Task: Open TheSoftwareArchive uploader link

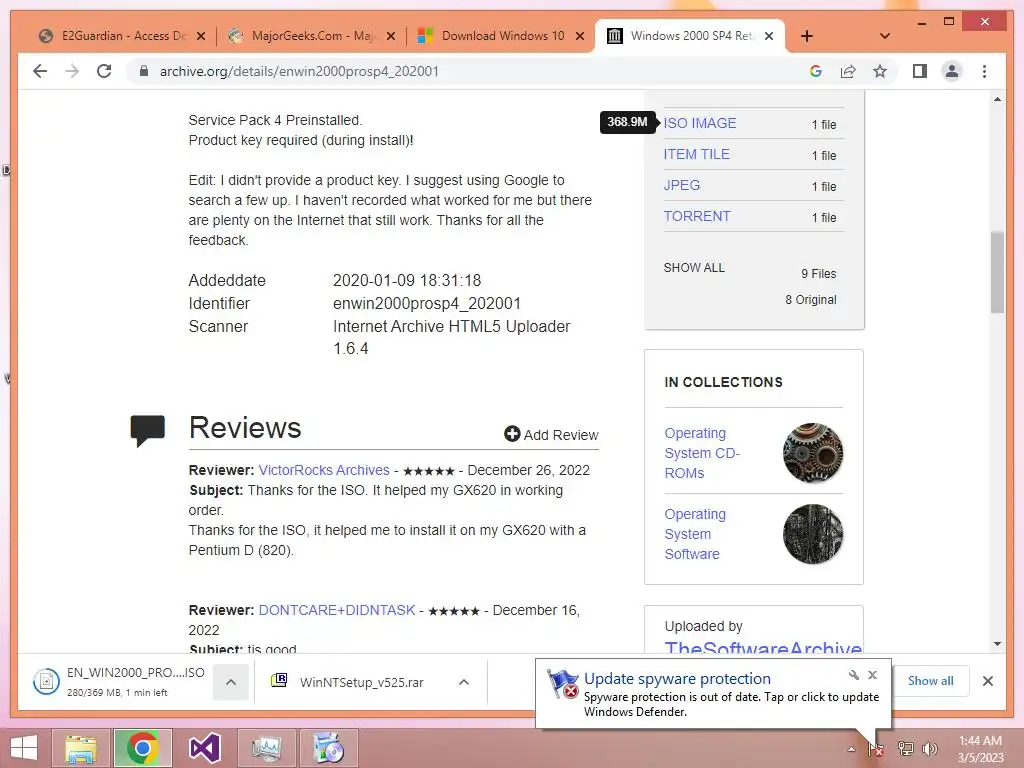Action: [x=763, y=648]
